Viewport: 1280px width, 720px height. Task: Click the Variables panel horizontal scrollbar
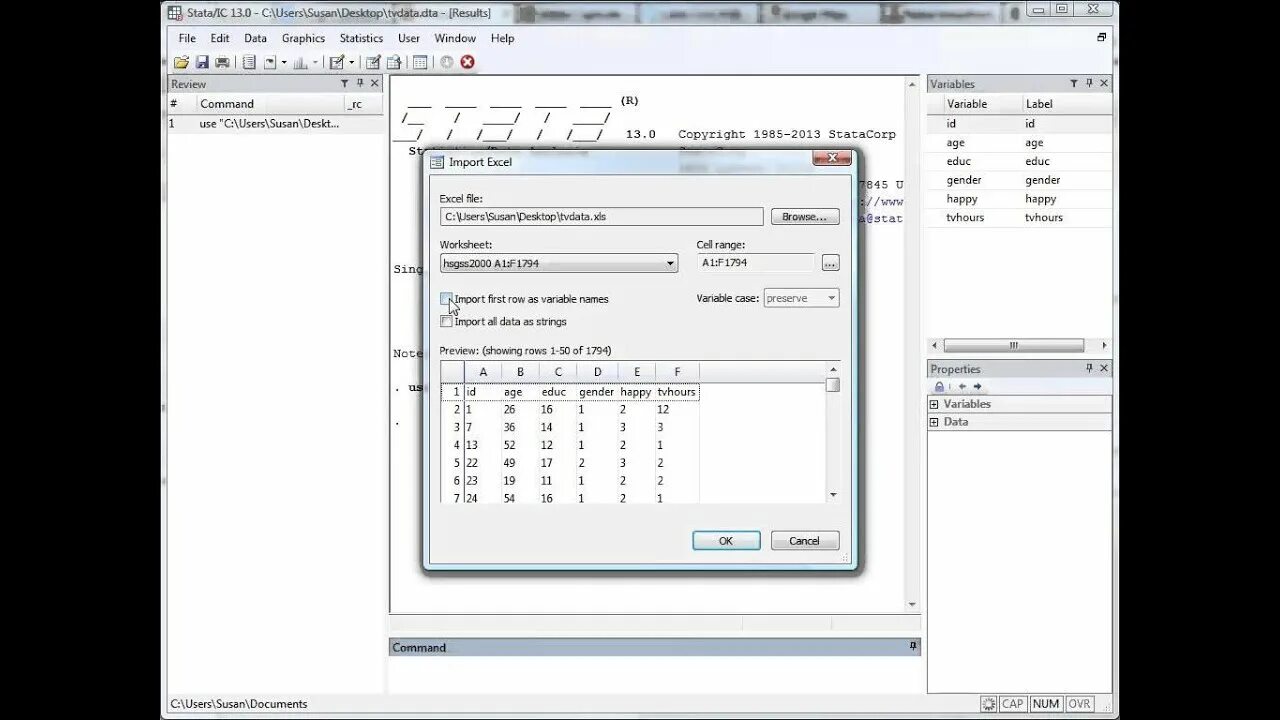pos(1013,345)
